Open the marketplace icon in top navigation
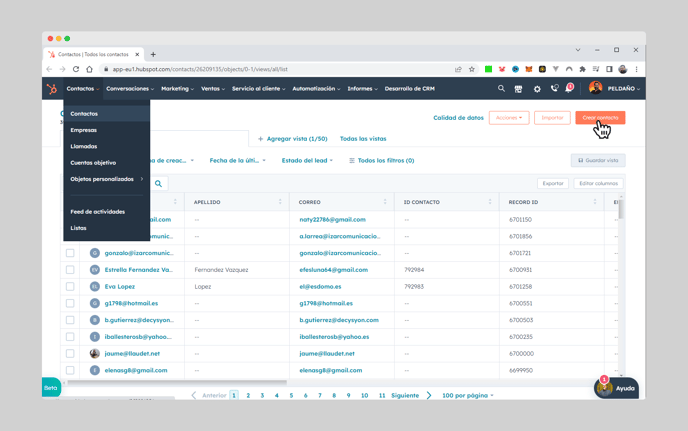The width and height of the screenshot is (688, 431). click(518, 89)
